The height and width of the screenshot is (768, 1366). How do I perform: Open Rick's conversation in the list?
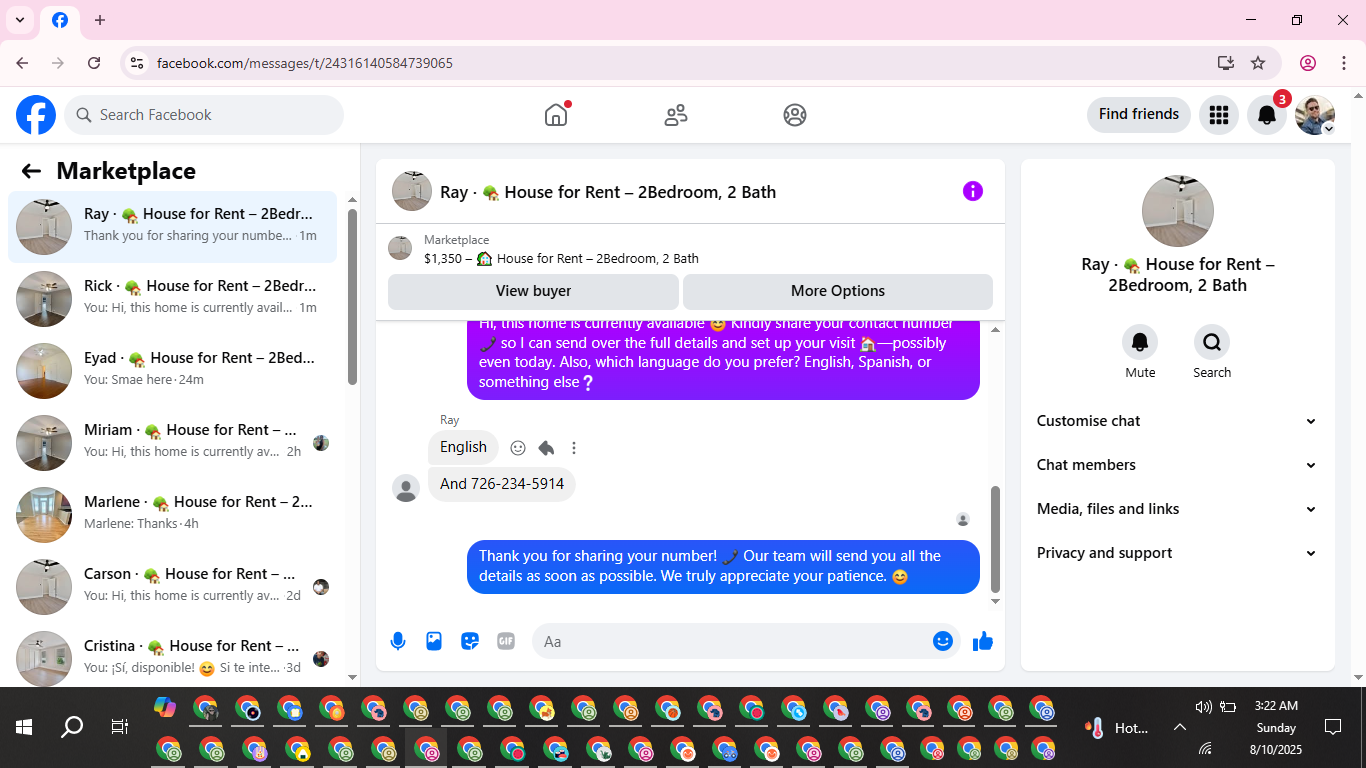[x=173, y=299]
